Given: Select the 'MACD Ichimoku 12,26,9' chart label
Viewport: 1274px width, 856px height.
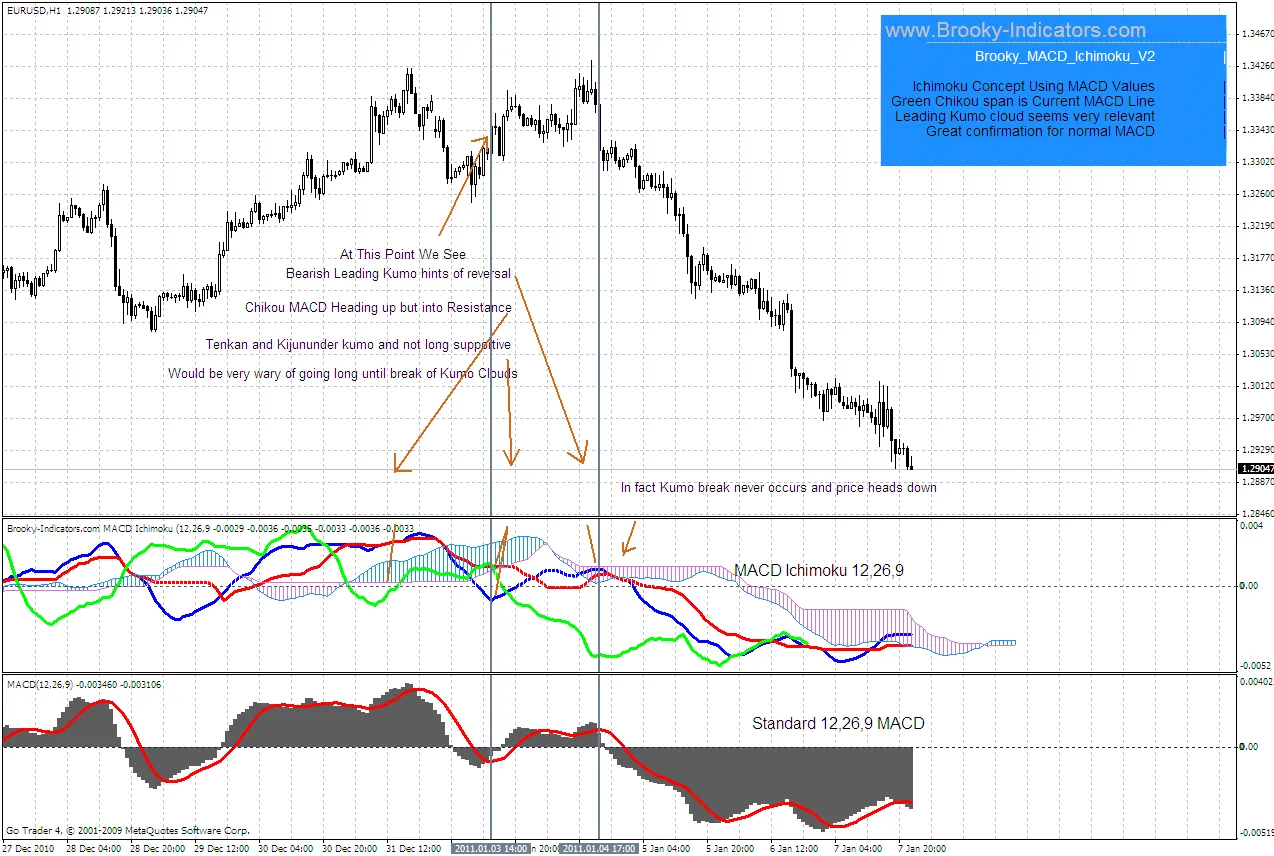Looking at the screenshot, I should click(818, 570).
